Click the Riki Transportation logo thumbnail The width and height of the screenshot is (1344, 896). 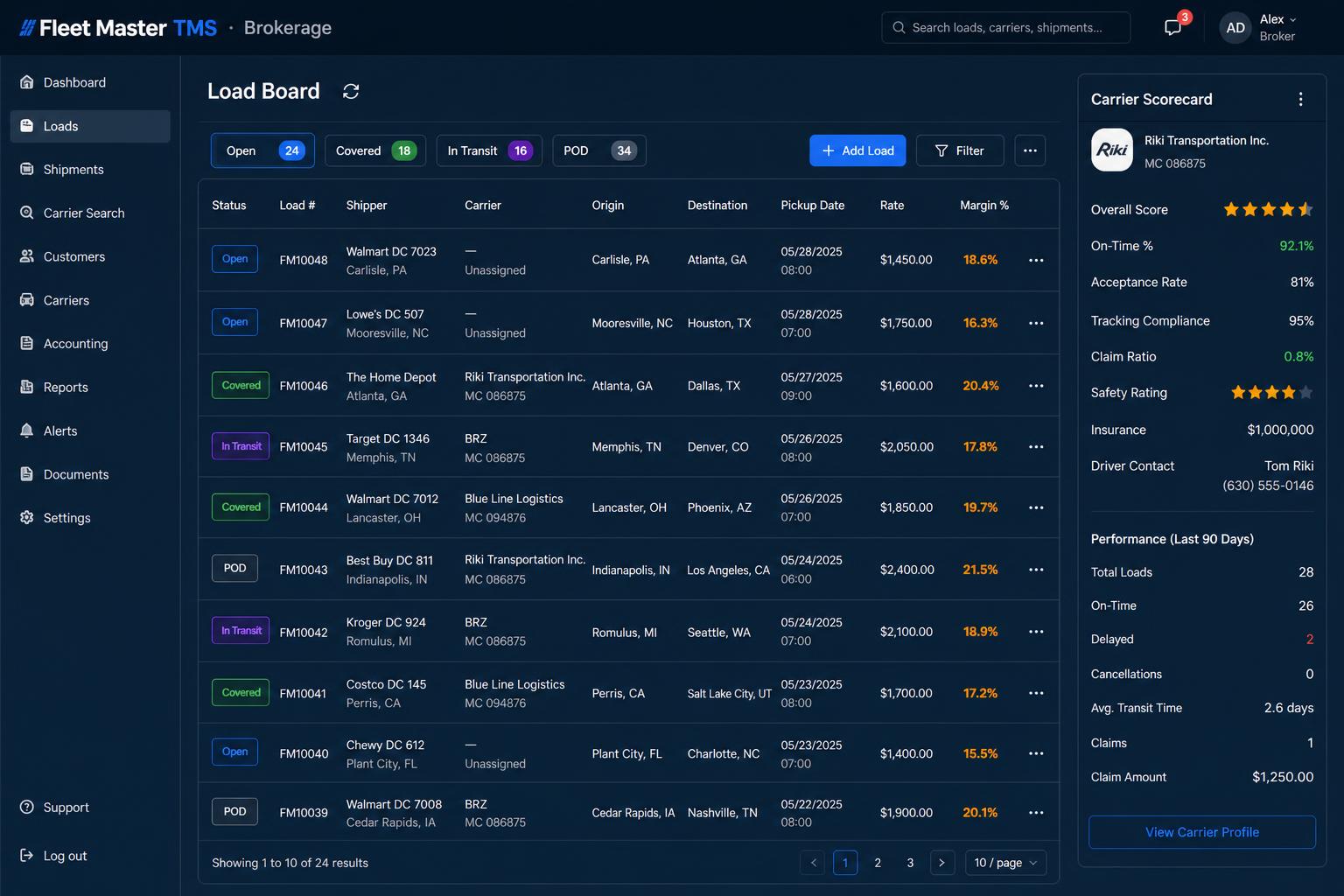click(1112, 150)
